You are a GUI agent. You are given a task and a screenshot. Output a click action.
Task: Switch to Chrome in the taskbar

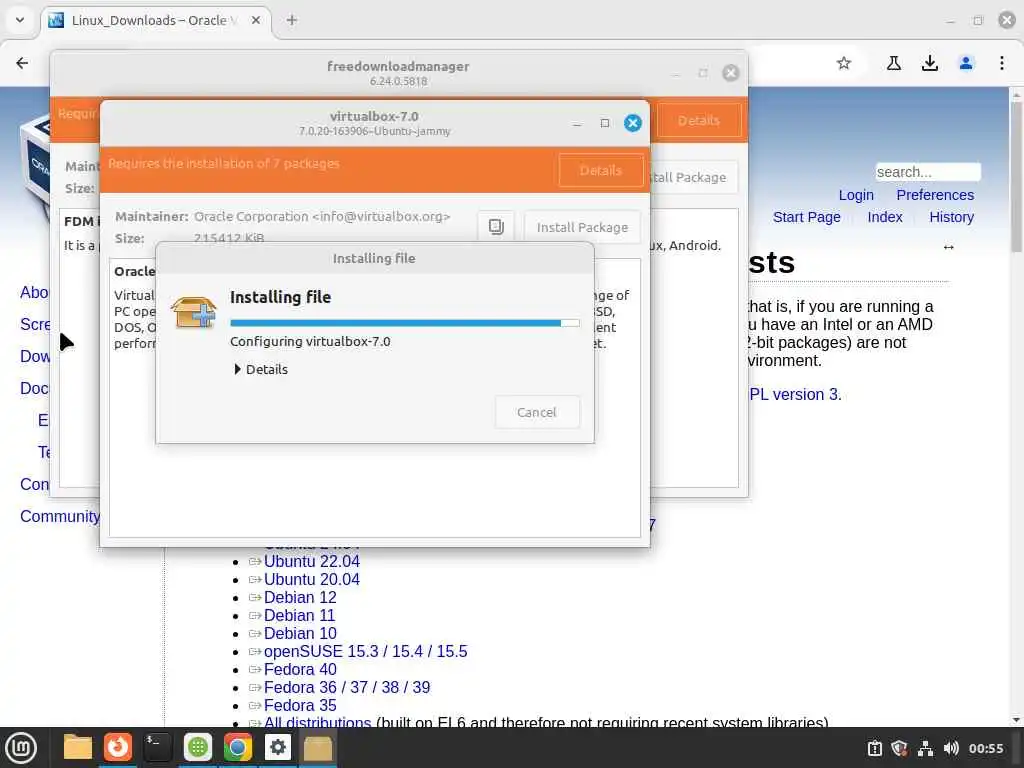(x=238, y=748)
